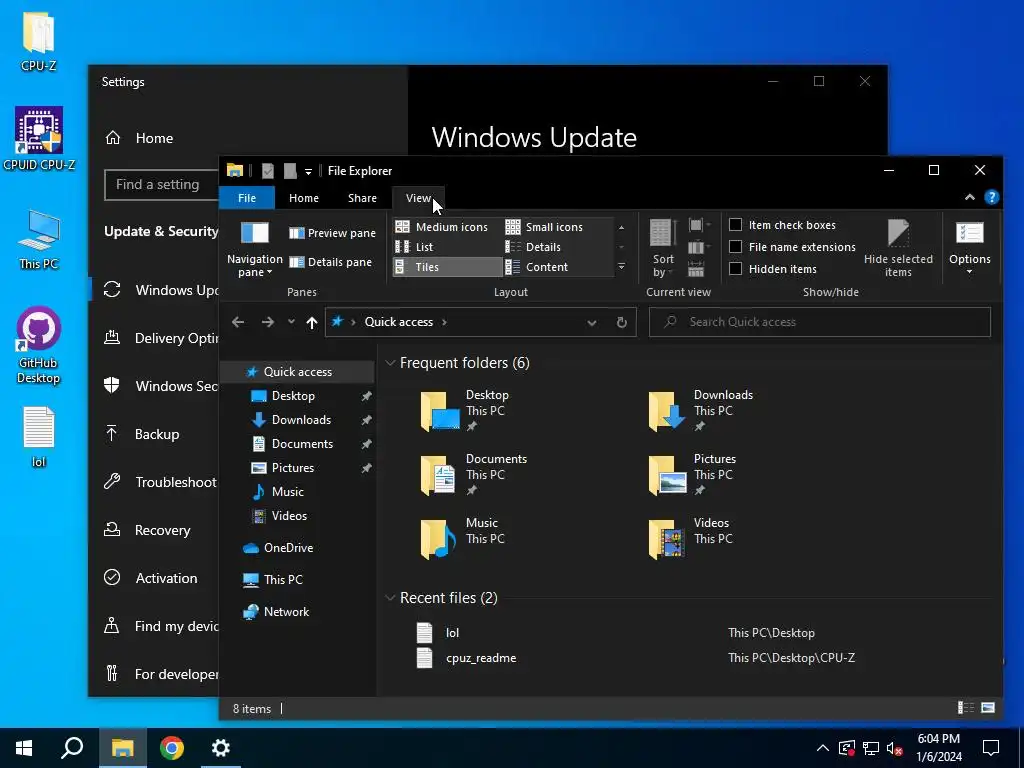Screen dimensions: 1024x768
Task: Enable the Details pane
Action: (x=330, y=262)
